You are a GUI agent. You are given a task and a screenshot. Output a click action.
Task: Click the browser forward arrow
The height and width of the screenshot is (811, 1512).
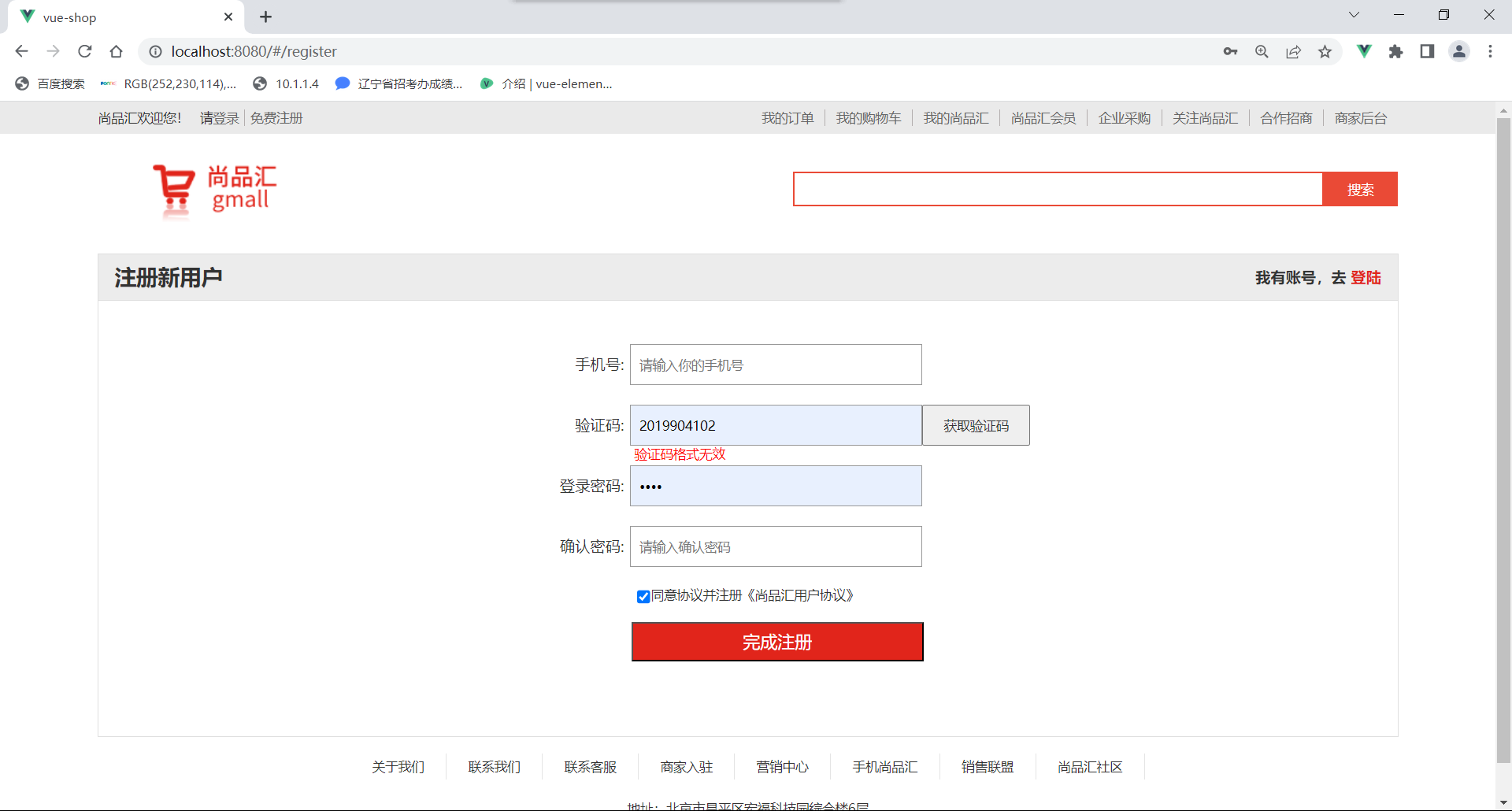tap(53, 51)
